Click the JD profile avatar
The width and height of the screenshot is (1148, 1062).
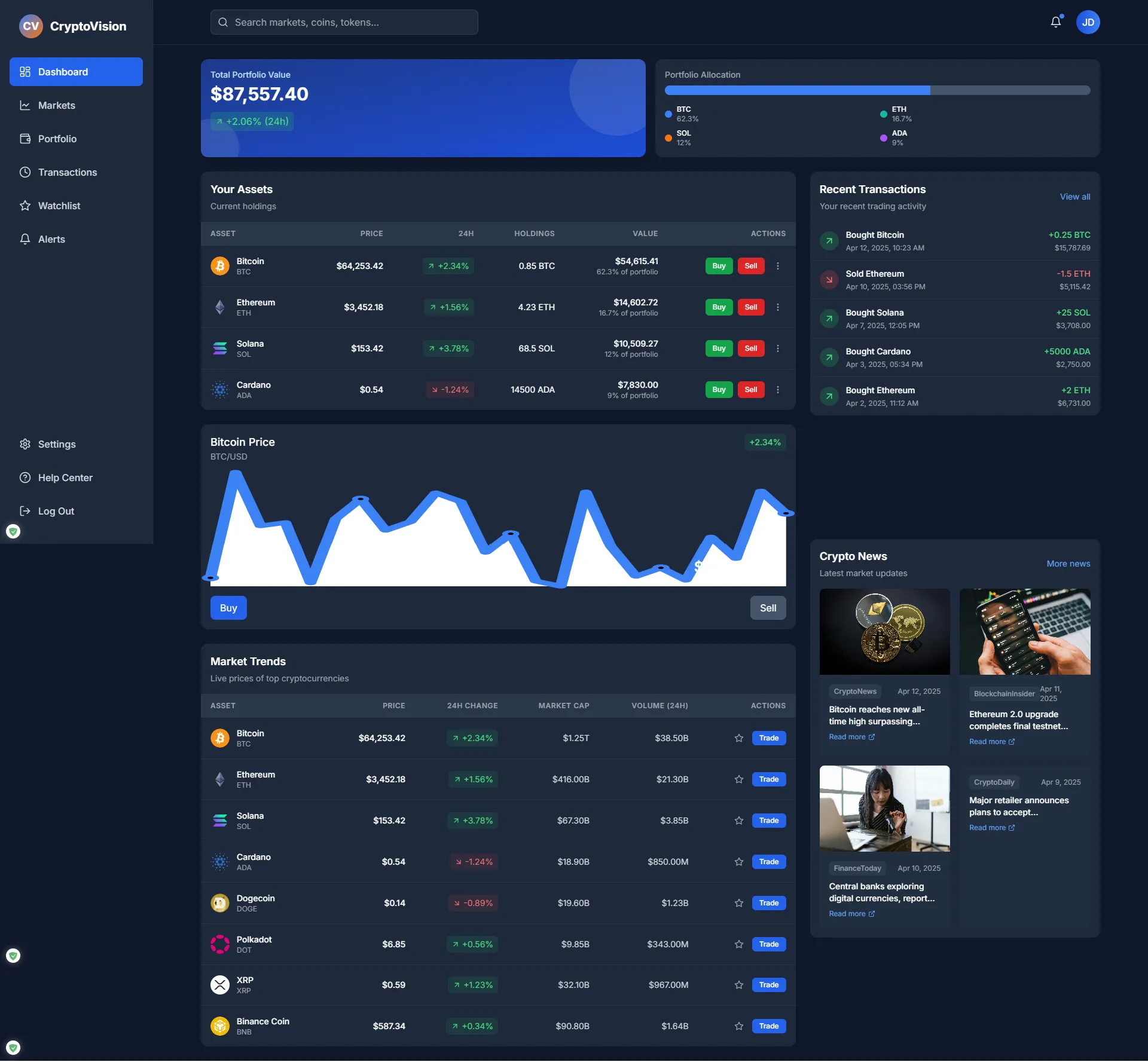(1088, 22)
